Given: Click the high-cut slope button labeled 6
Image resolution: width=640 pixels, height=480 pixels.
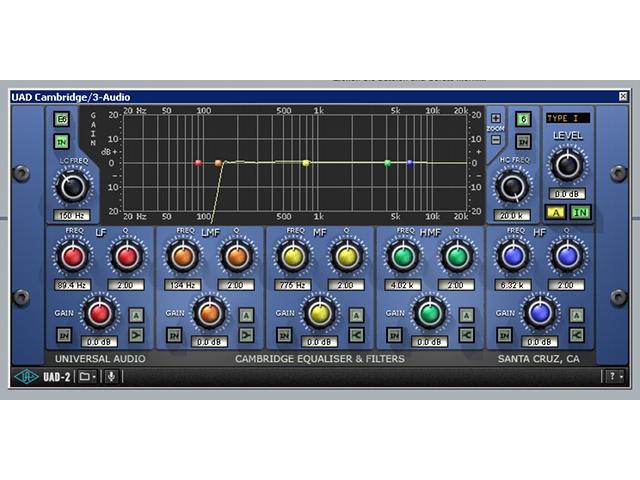Looking at the screenshot, I should click(523, 119).
